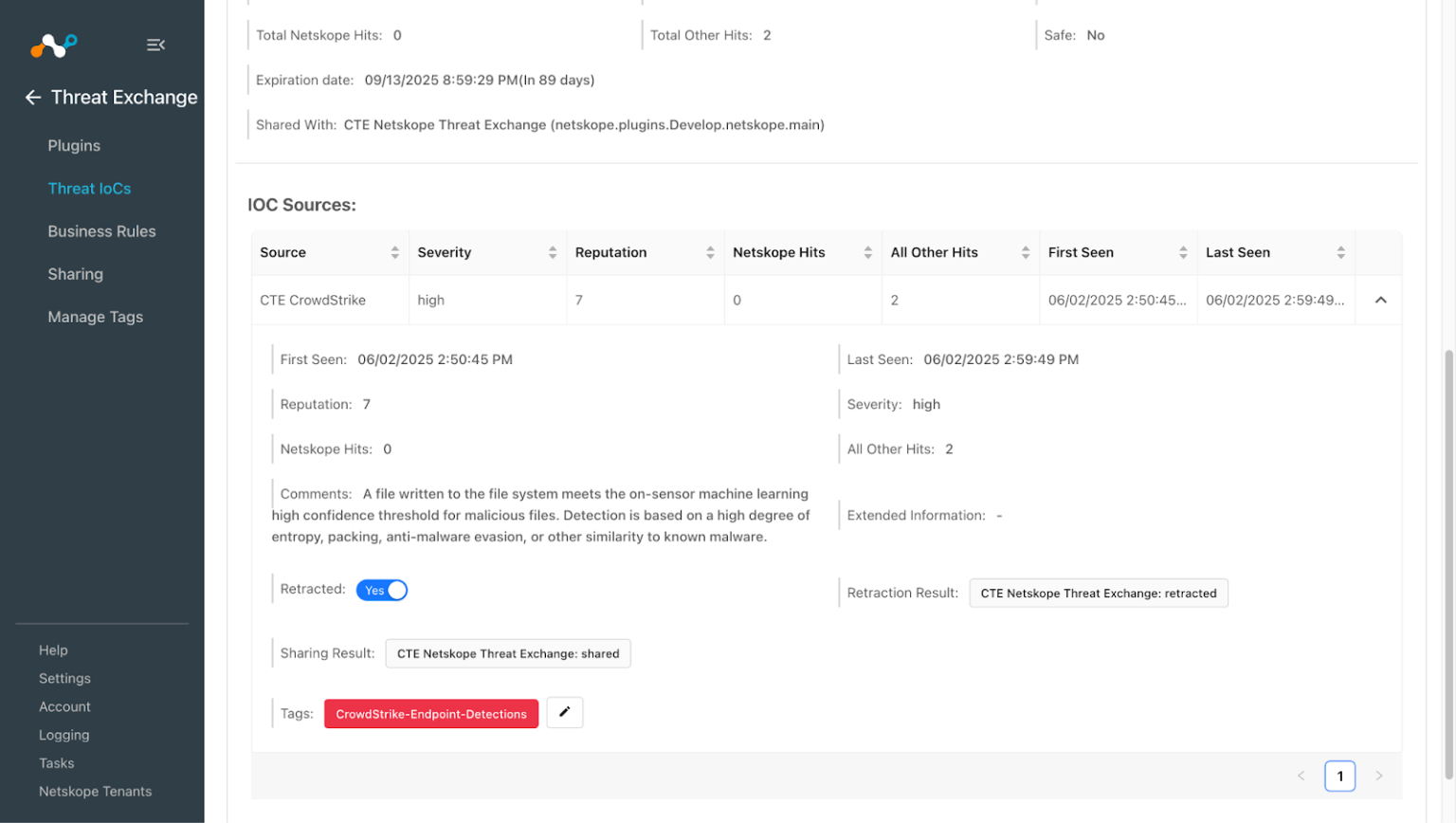This screenshot has width=1456, height=823.
Task: Sort the table by Reputation column
Action: [711, 252]
